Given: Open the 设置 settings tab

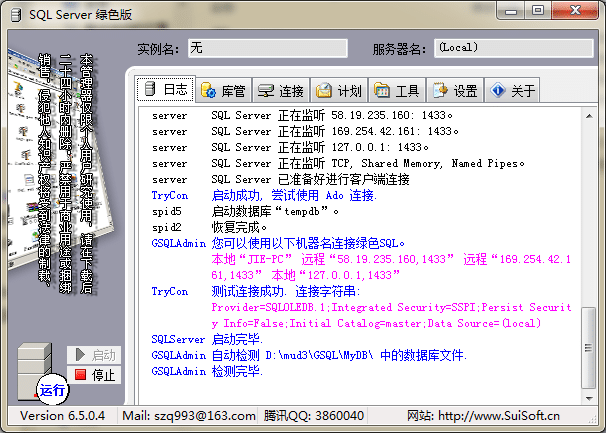Looking at the screenshot, I should coord(455,91).
